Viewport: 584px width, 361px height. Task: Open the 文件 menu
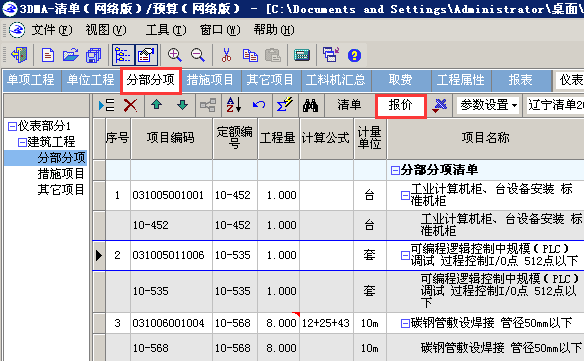52,30
